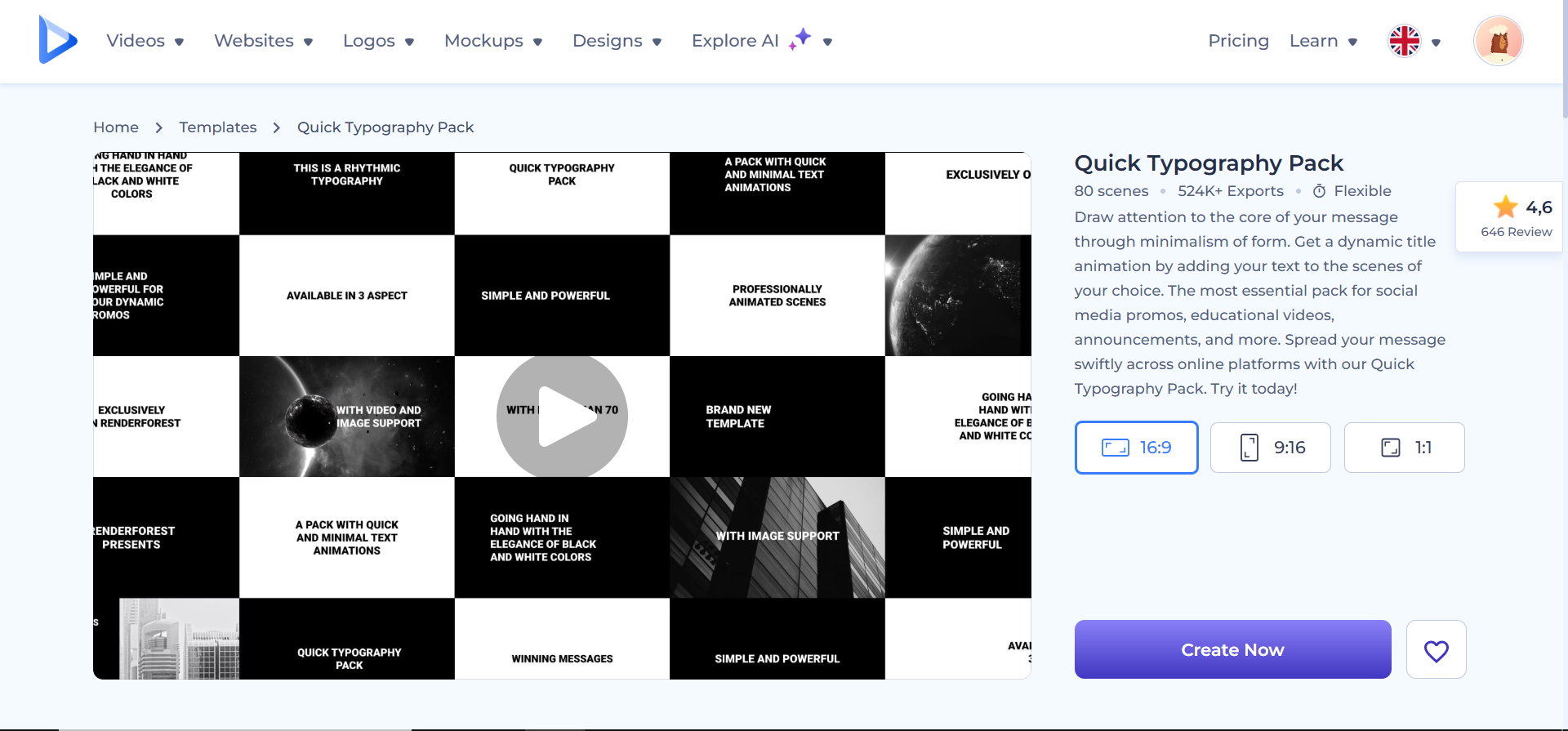The width and height of the screenshot is (1568, 731).
Task: Click the Renderforest logo icon
Action: pyautogui.click(x=58, y=40)
